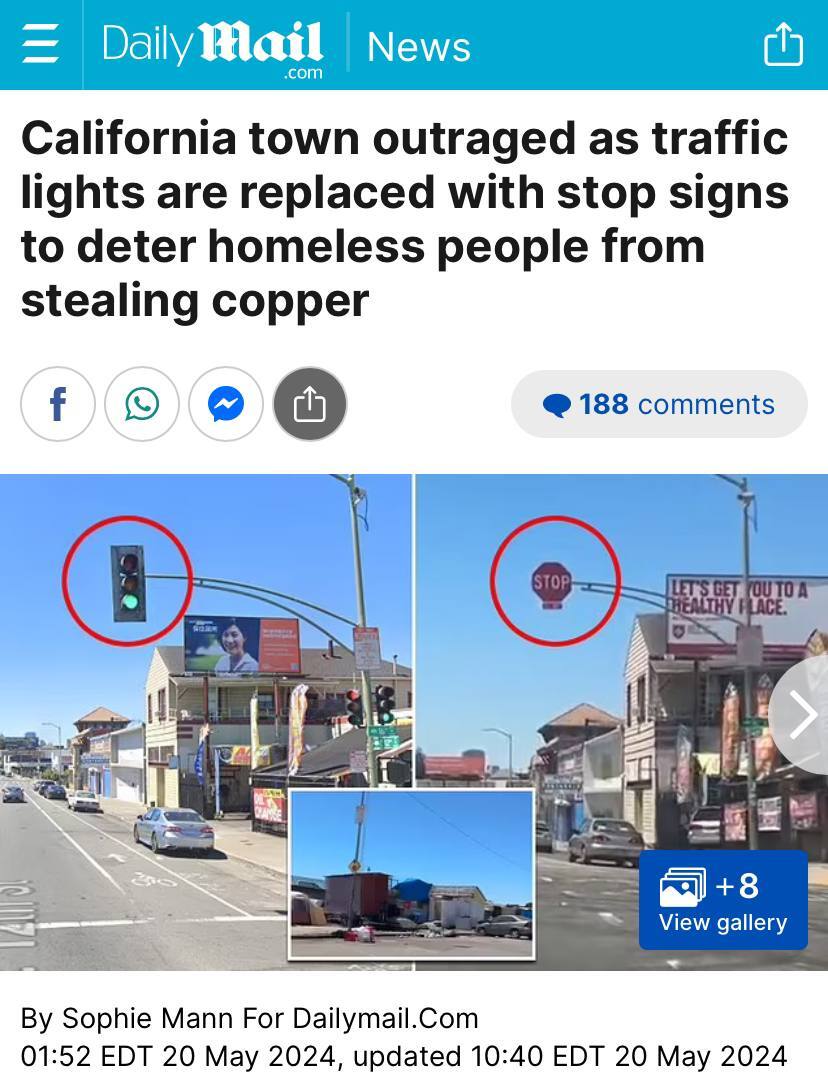Tap the gallery photos stack icon

[682, 887]
